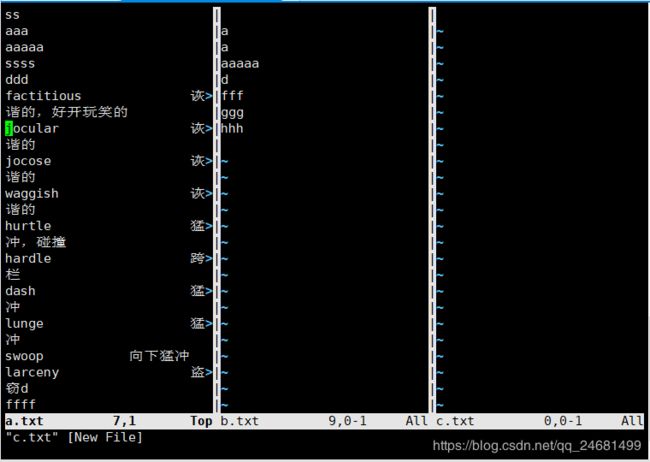650x462 pixels.
Task: Click the green cursor block on jocular
Action: [x=9, y=129]
